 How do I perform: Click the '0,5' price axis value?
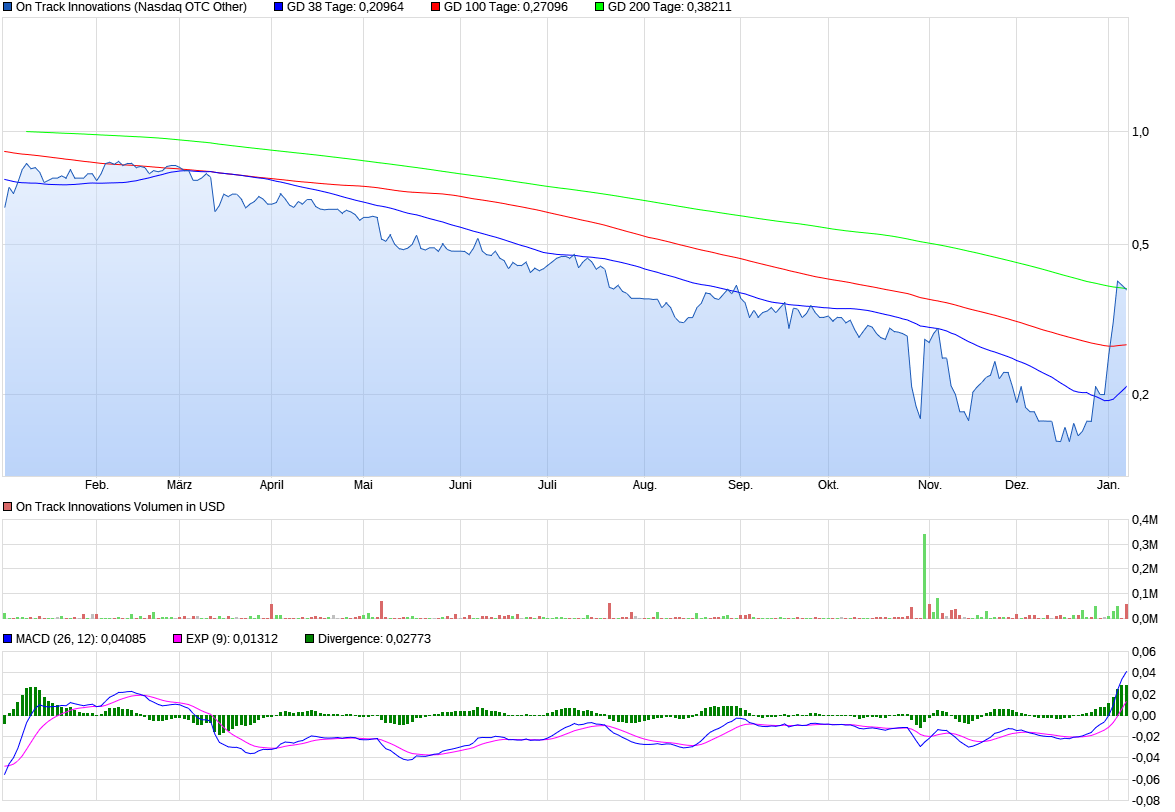pyautogui.click(x=1140, y=245)
